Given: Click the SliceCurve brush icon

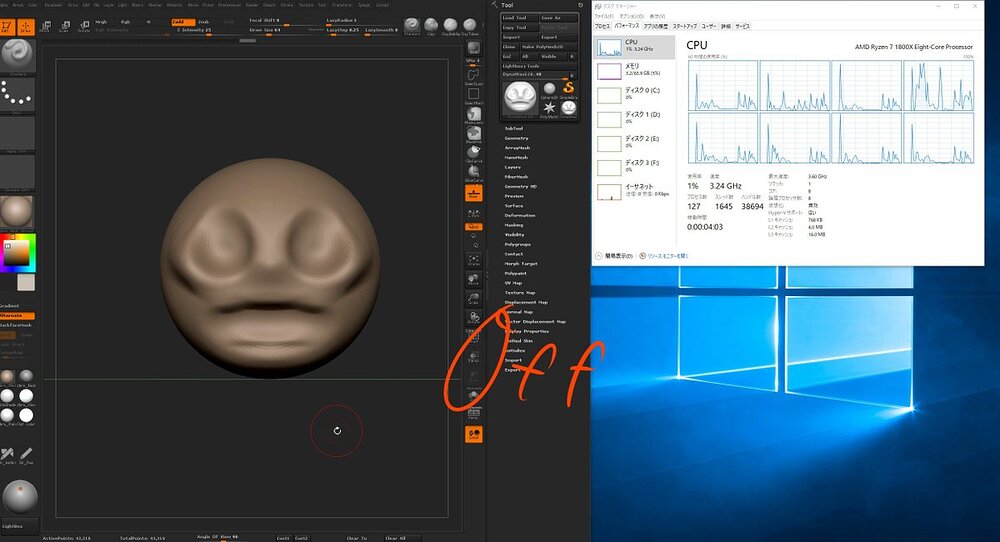Looking at the screenshot, I should pos(473,172).
